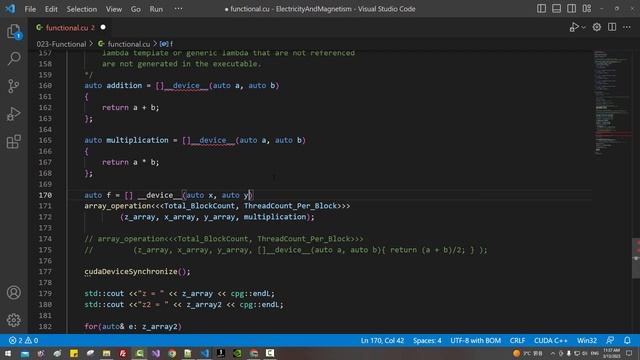Open Sticky Notes in taskbar

pyautogui.click(x=74, y=353)
